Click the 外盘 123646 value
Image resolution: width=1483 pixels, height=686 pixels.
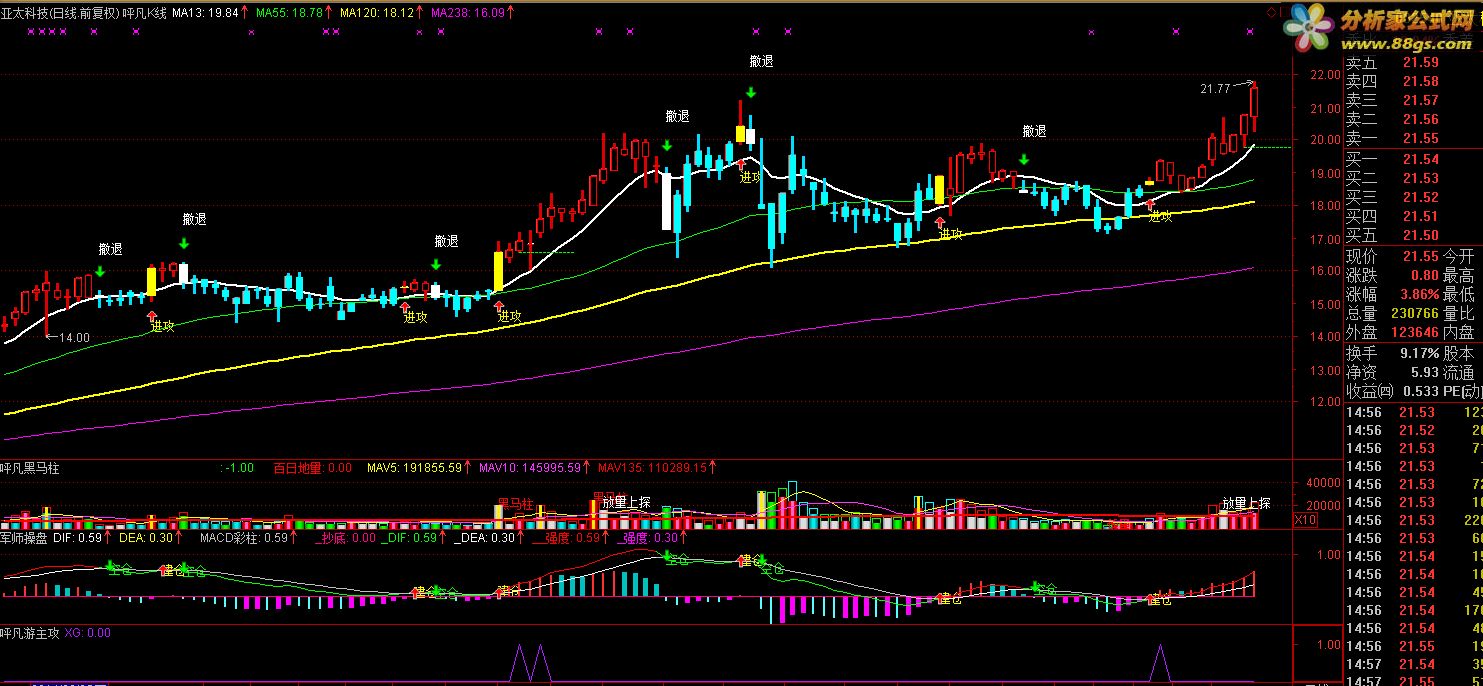click(x=1415, y=333)
